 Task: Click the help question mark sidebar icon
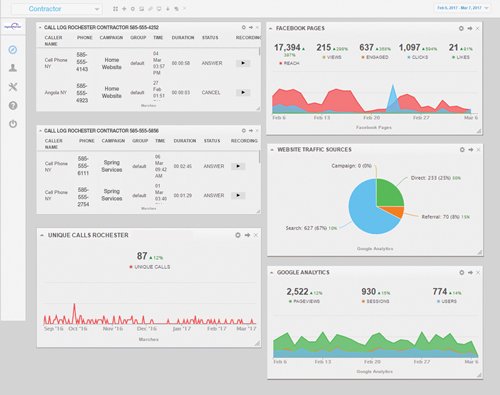(13, 106)
